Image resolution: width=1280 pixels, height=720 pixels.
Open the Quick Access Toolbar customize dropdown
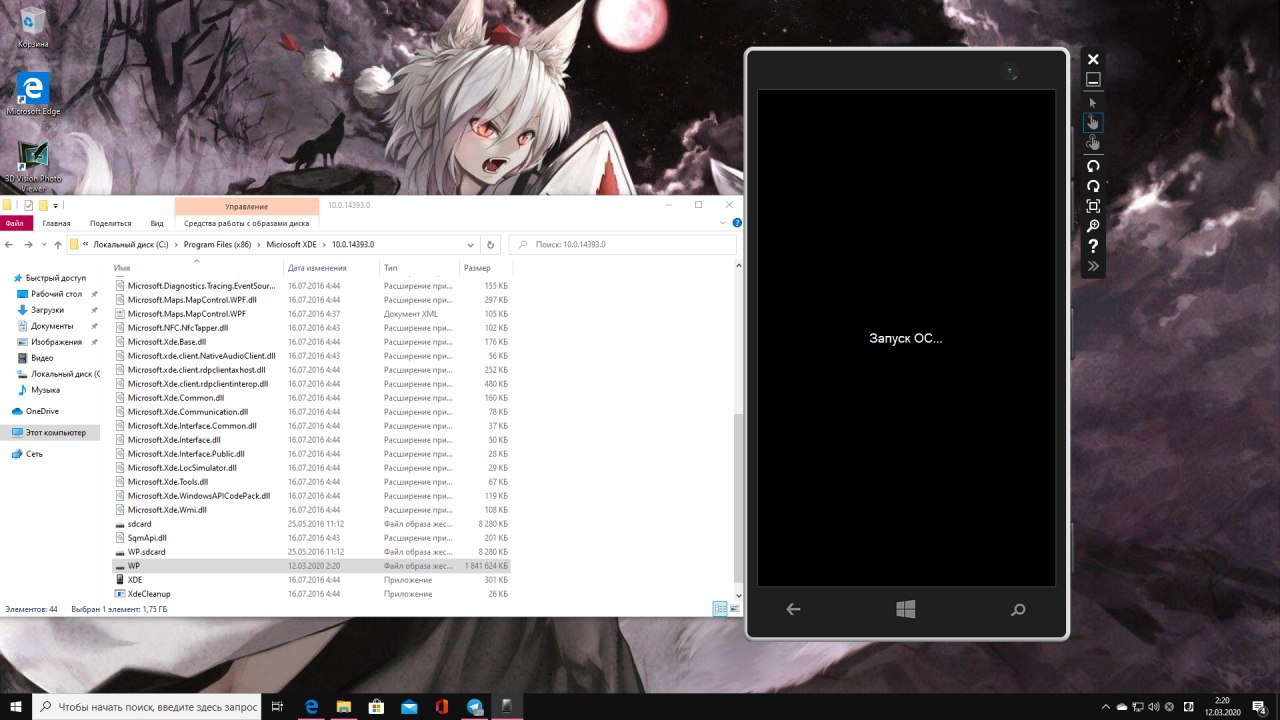click(x=55, y=205)
